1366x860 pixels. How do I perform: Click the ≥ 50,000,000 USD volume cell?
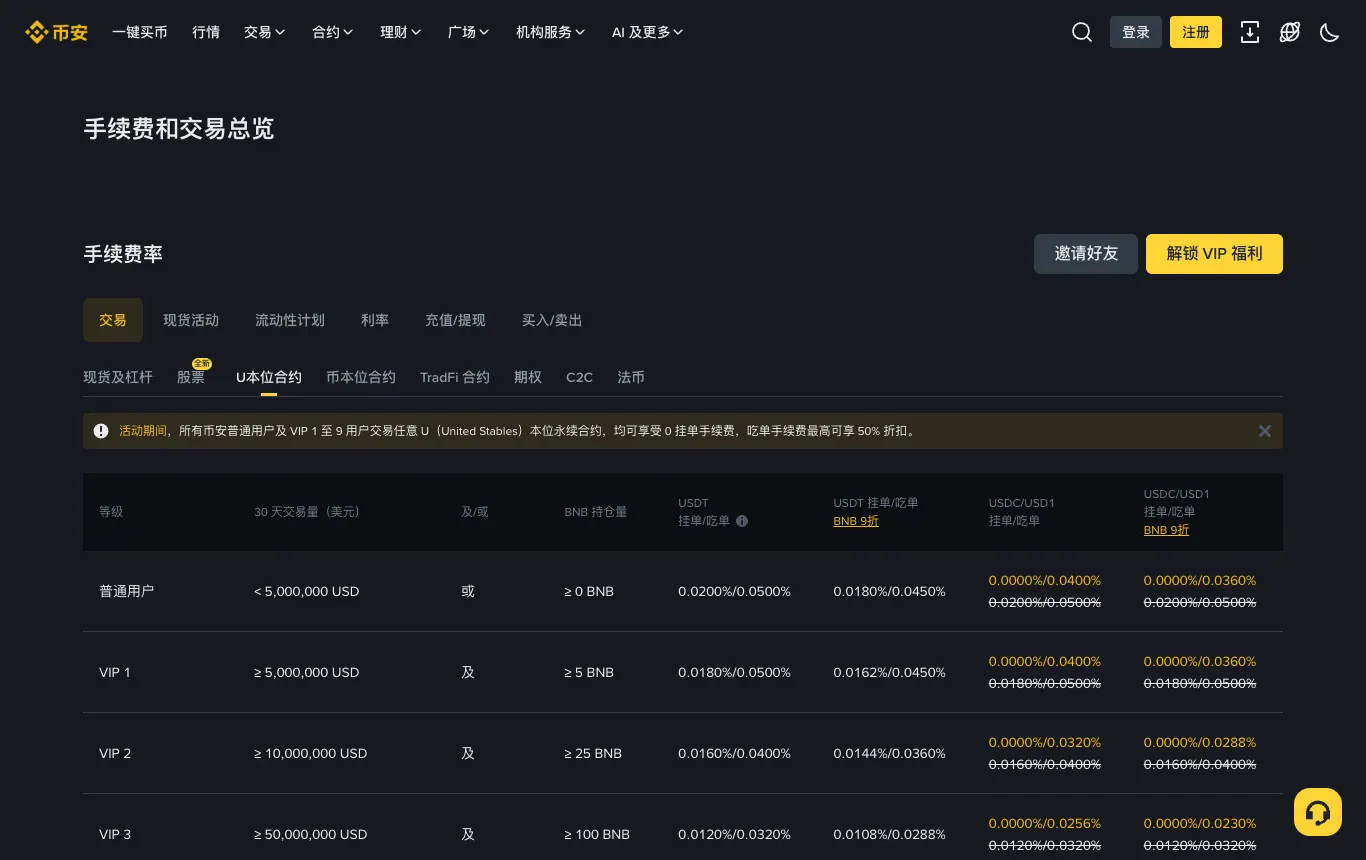pyautogui.click(x=310, y=834)
